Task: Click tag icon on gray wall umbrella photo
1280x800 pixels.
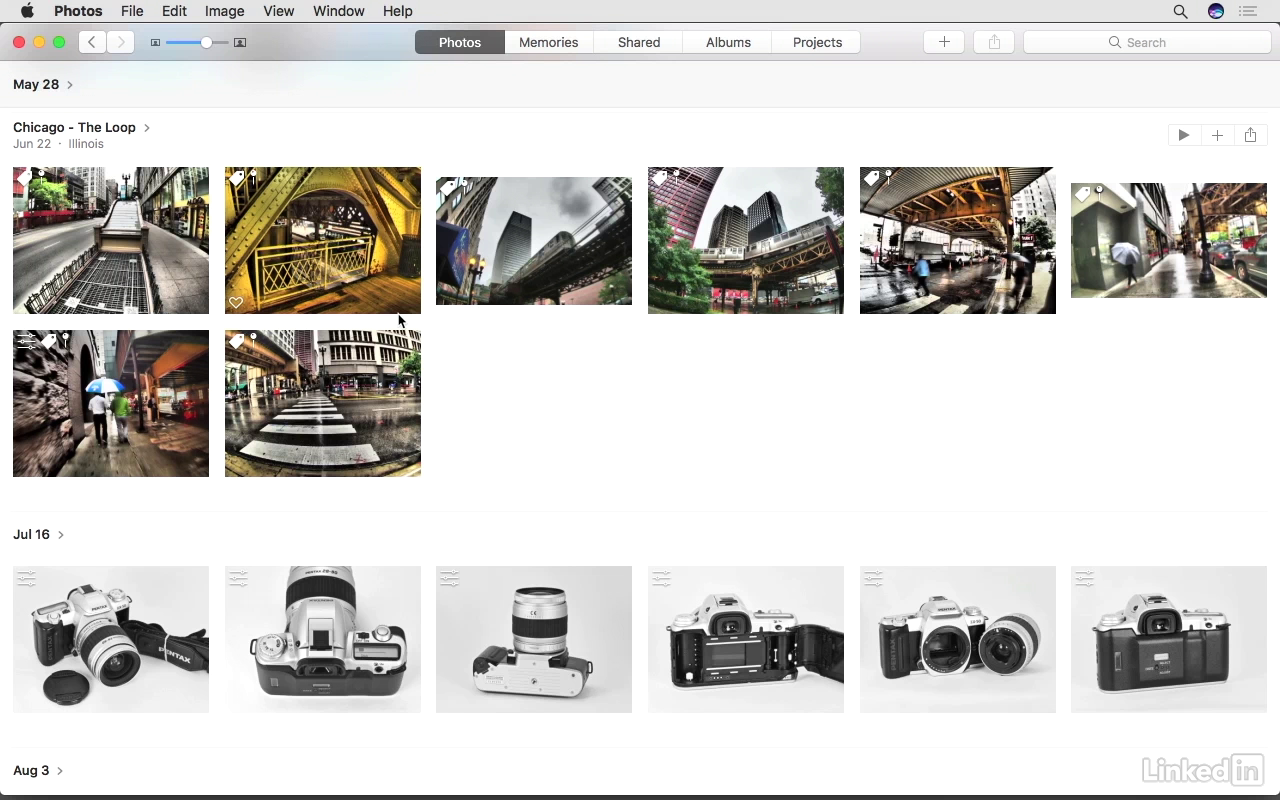Action: [1083, 194]
